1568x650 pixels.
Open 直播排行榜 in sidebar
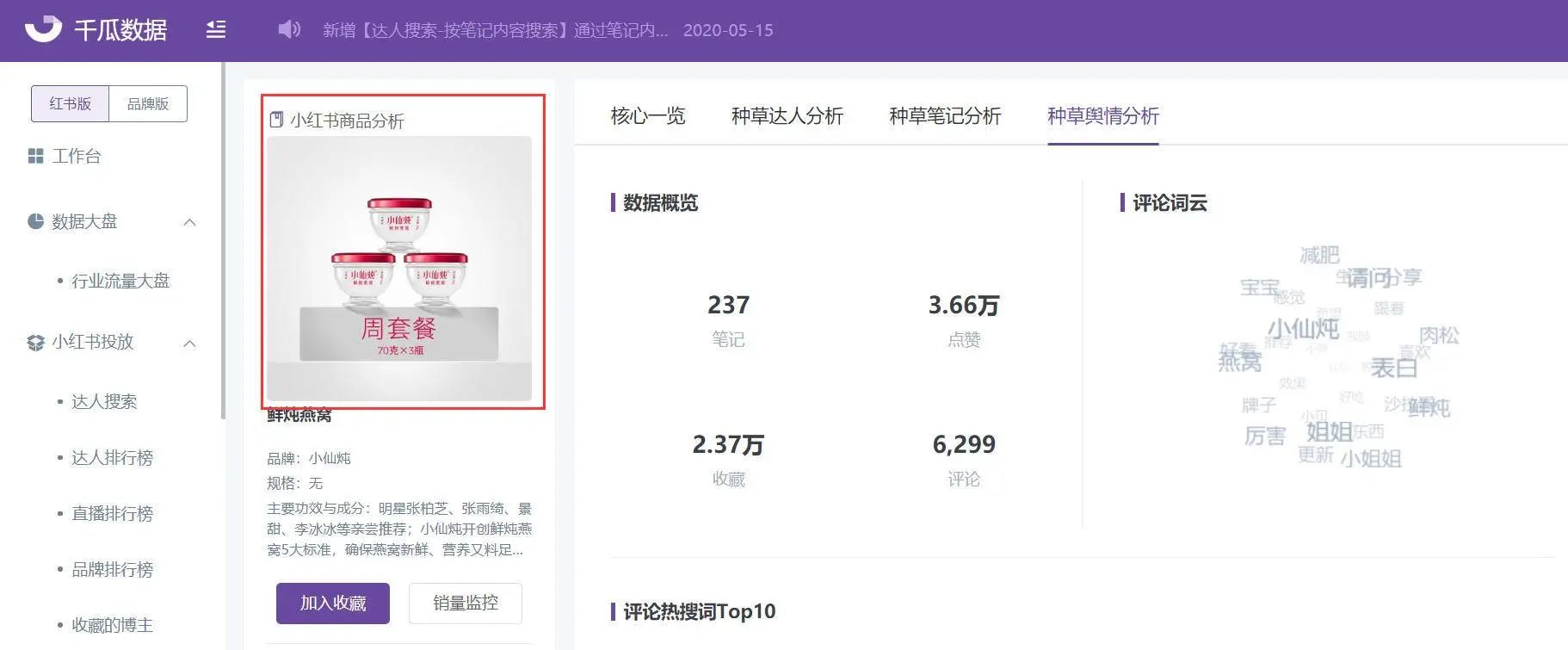click(x=112, y=513)
